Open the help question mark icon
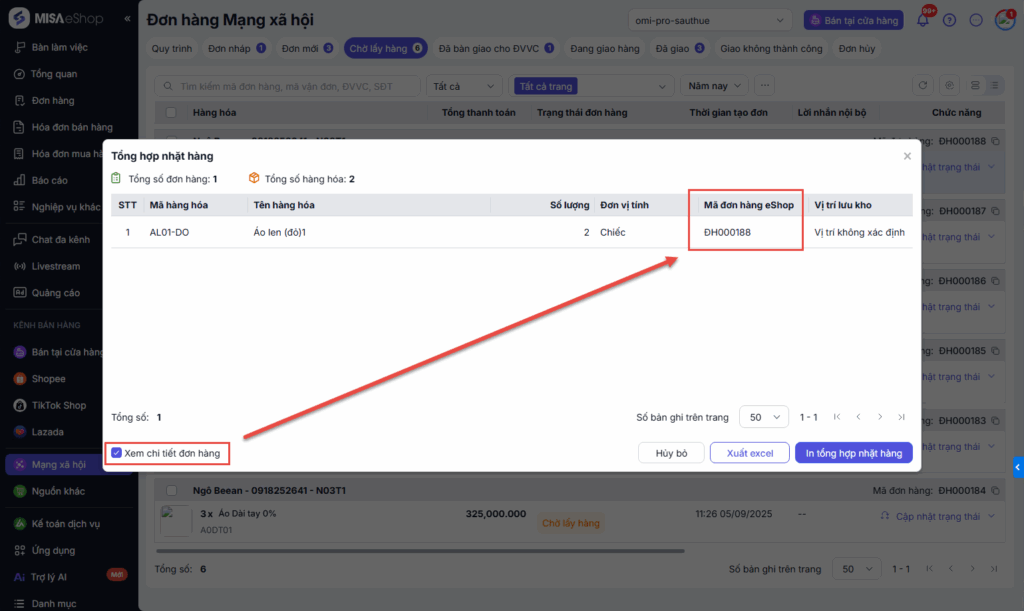This screenshot has height=611, width=1024. [950, 20]
